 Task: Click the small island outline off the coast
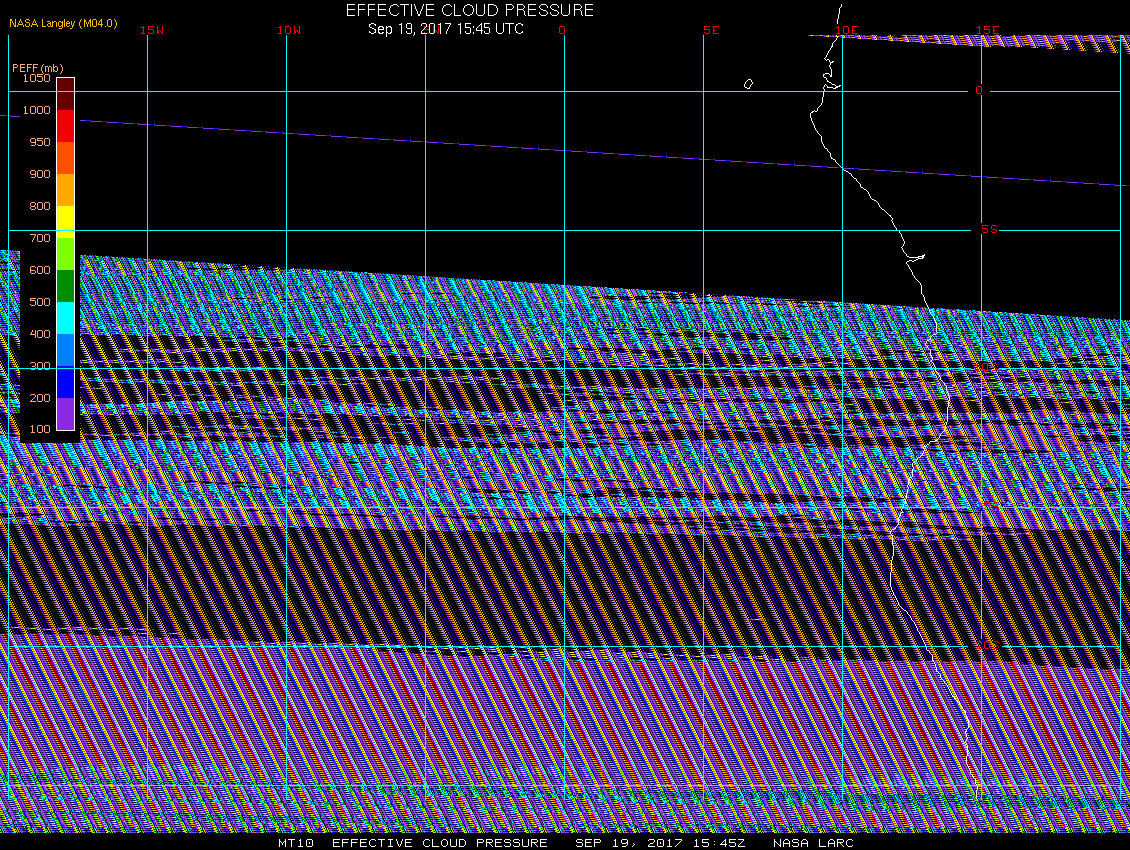coord(748,84)
